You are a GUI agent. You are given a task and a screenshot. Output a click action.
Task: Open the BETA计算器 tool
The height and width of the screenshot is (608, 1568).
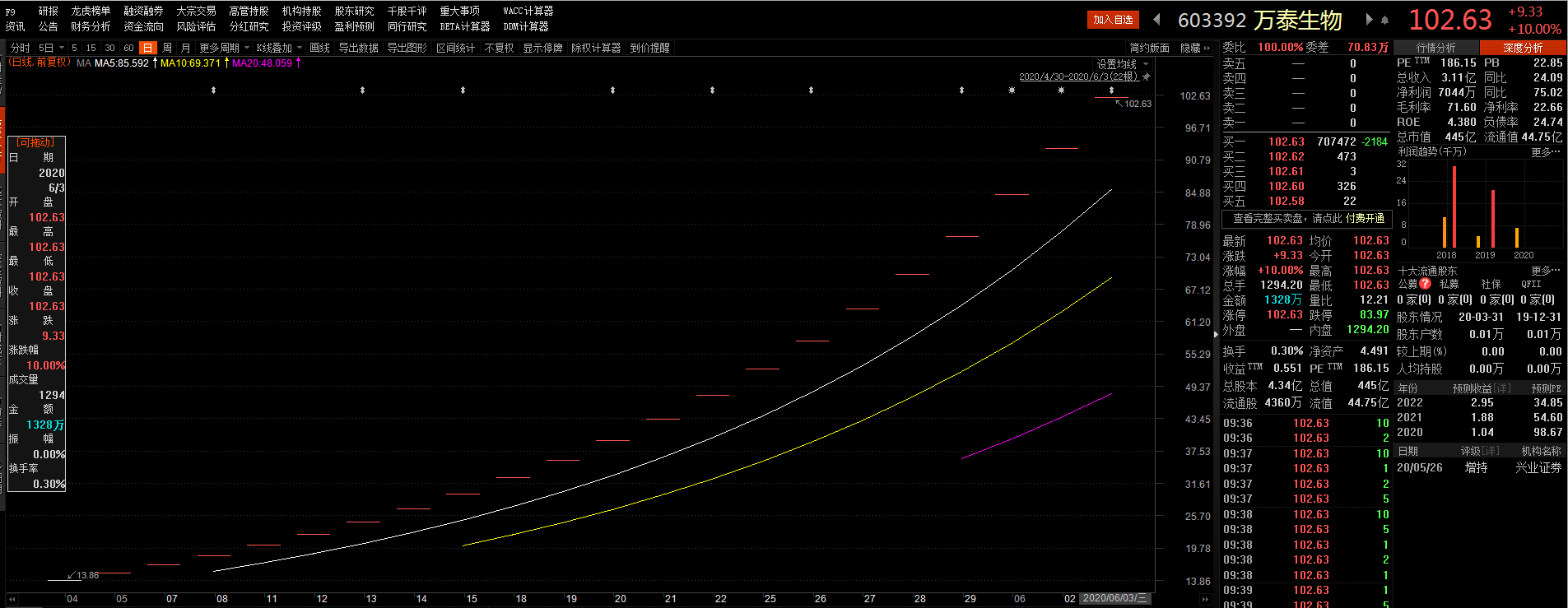pos(464,26)
